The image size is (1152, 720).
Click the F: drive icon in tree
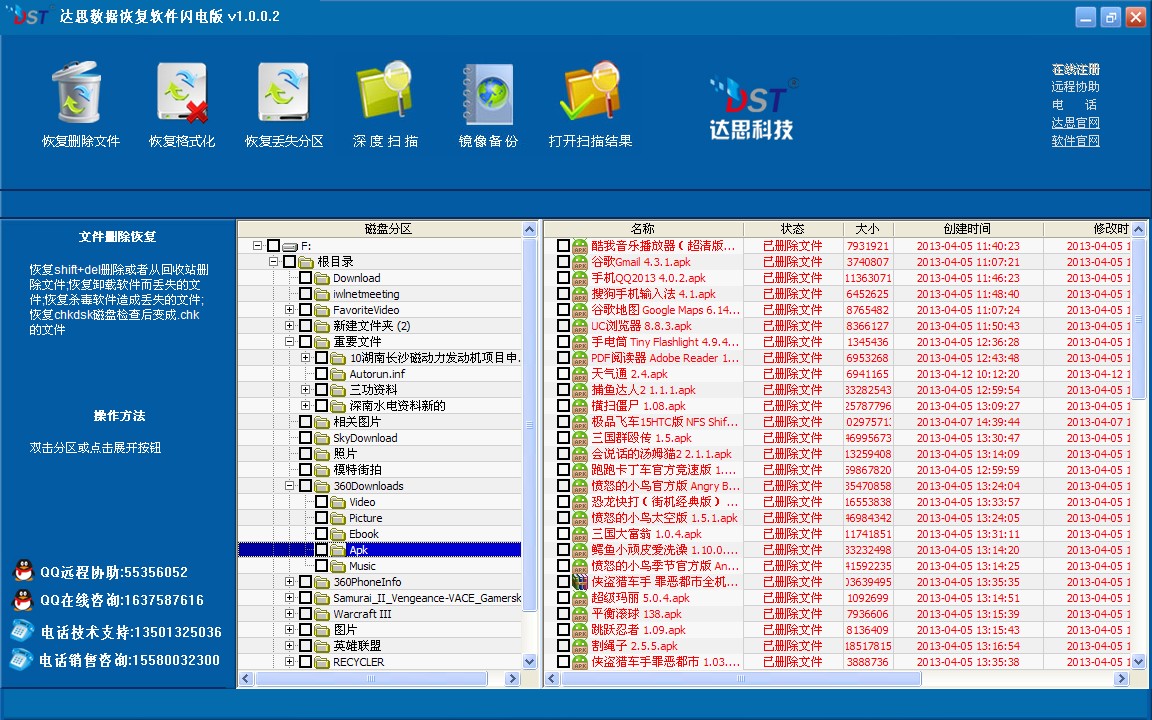[x=290, y=246]
